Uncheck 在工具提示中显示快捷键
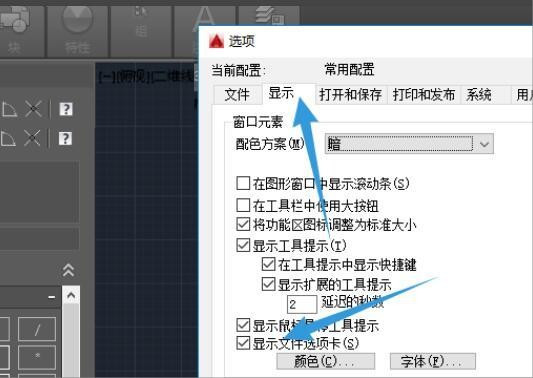533x378 pixels. pos(269,264)
